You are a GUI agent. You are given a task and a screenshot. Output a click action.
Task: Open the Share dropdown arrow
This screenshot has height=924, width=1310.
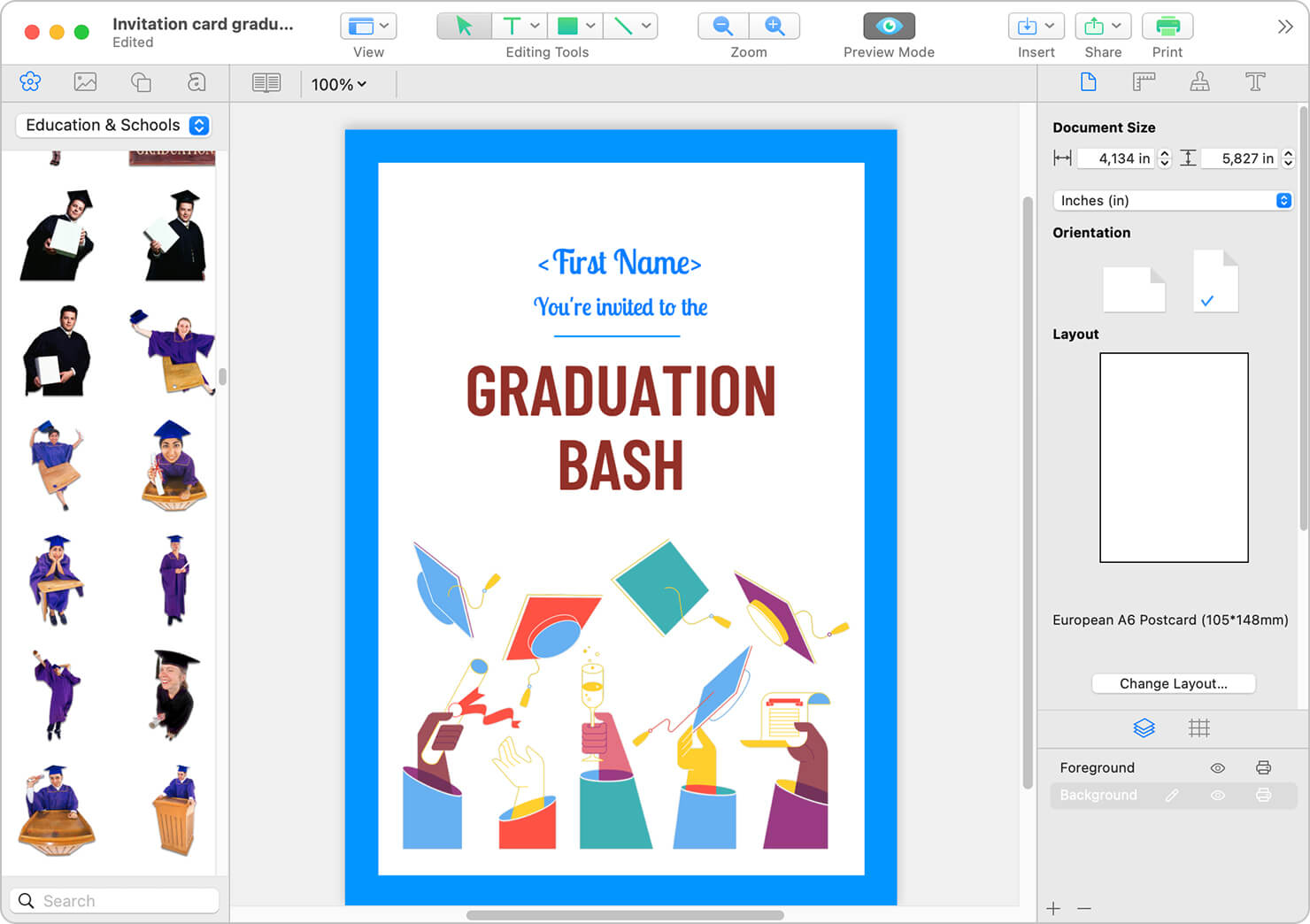tap(1117, 26)
